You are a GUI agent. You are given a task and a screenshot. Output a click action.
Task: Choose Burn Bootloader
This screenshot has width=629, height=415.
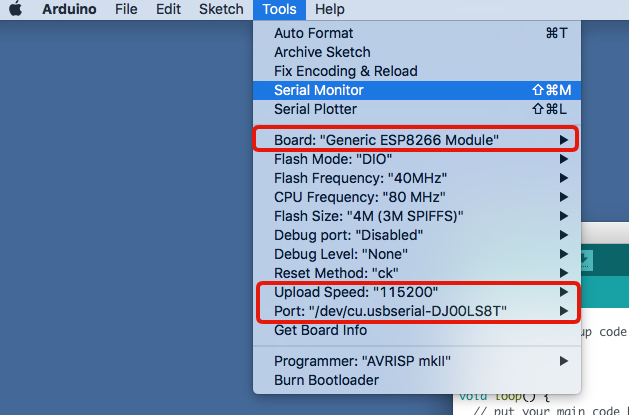click(417, 380)
